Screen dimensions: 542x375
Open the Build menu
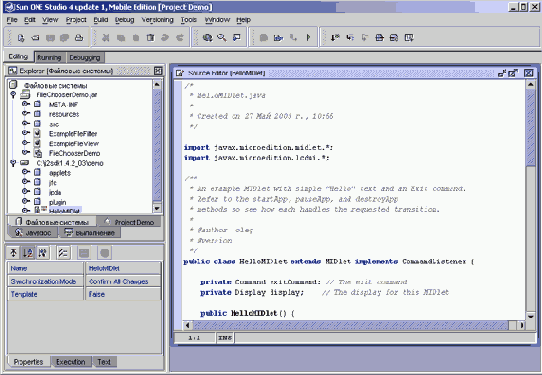click(x=101, y=20)
